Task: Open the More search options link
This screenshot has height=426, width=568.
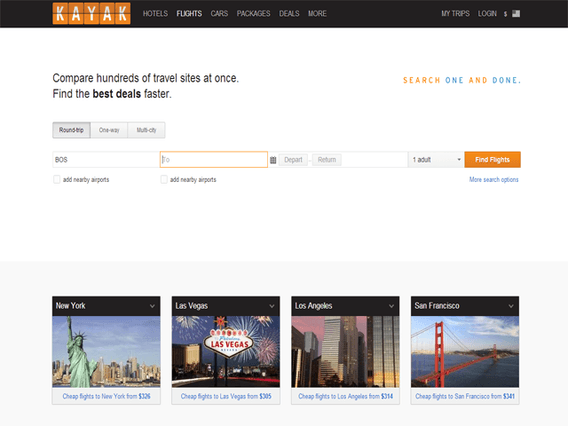Action: [493, 179]
